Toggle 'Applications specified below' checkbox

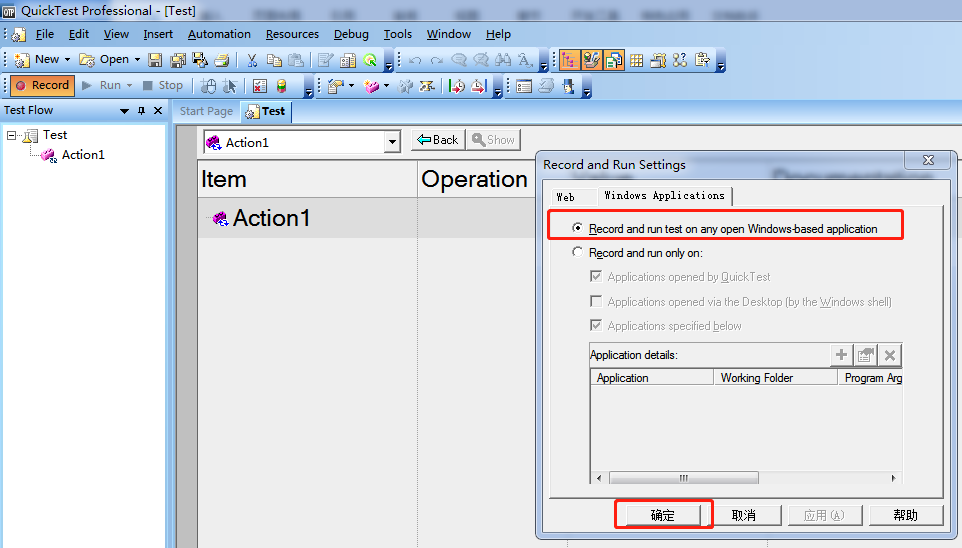596,325
